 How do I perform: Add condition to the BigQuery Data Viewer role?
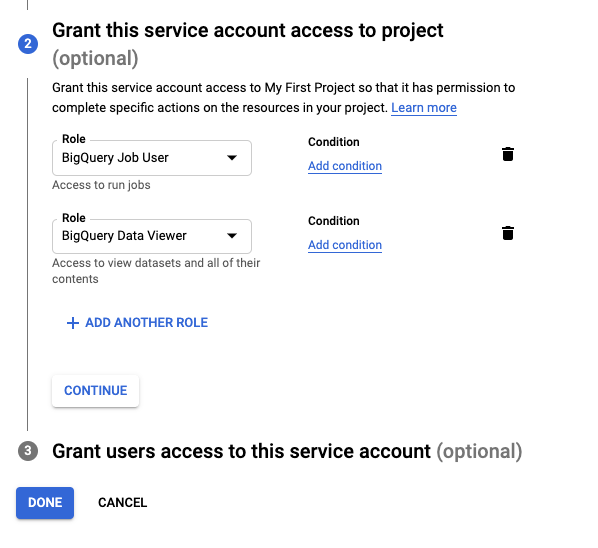(345, 245)
